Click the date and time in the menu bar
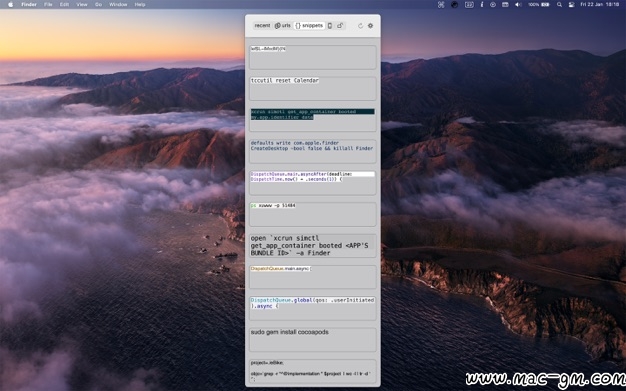The width and height of the screenshot is (626, 391). click(x=600, y=4)
